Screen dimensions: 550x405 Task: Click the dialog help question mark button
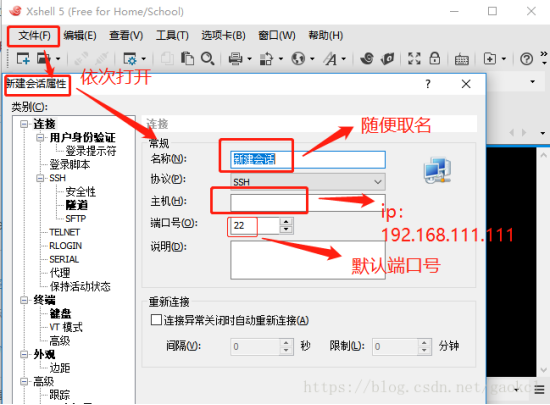[x=428, y=84]
